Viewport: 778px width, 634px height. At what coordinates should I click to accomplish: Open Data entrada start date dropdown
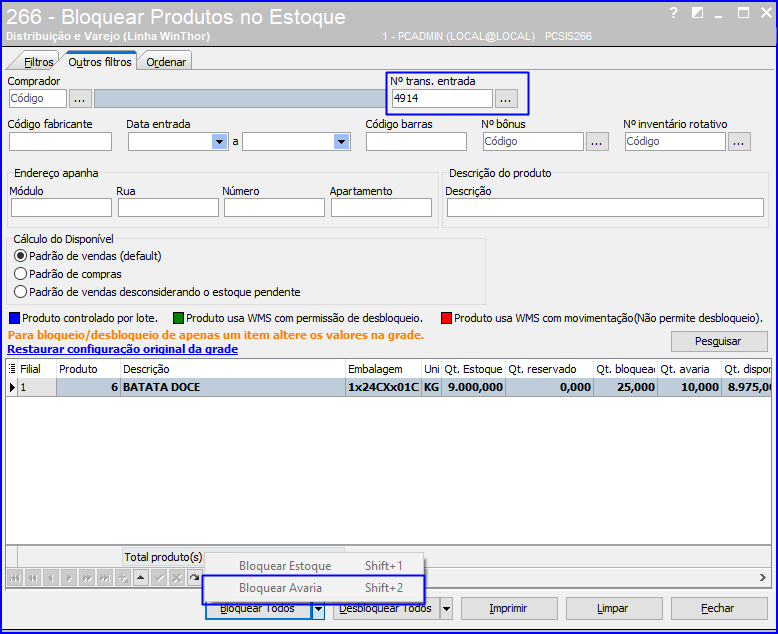tap(219, 142)
